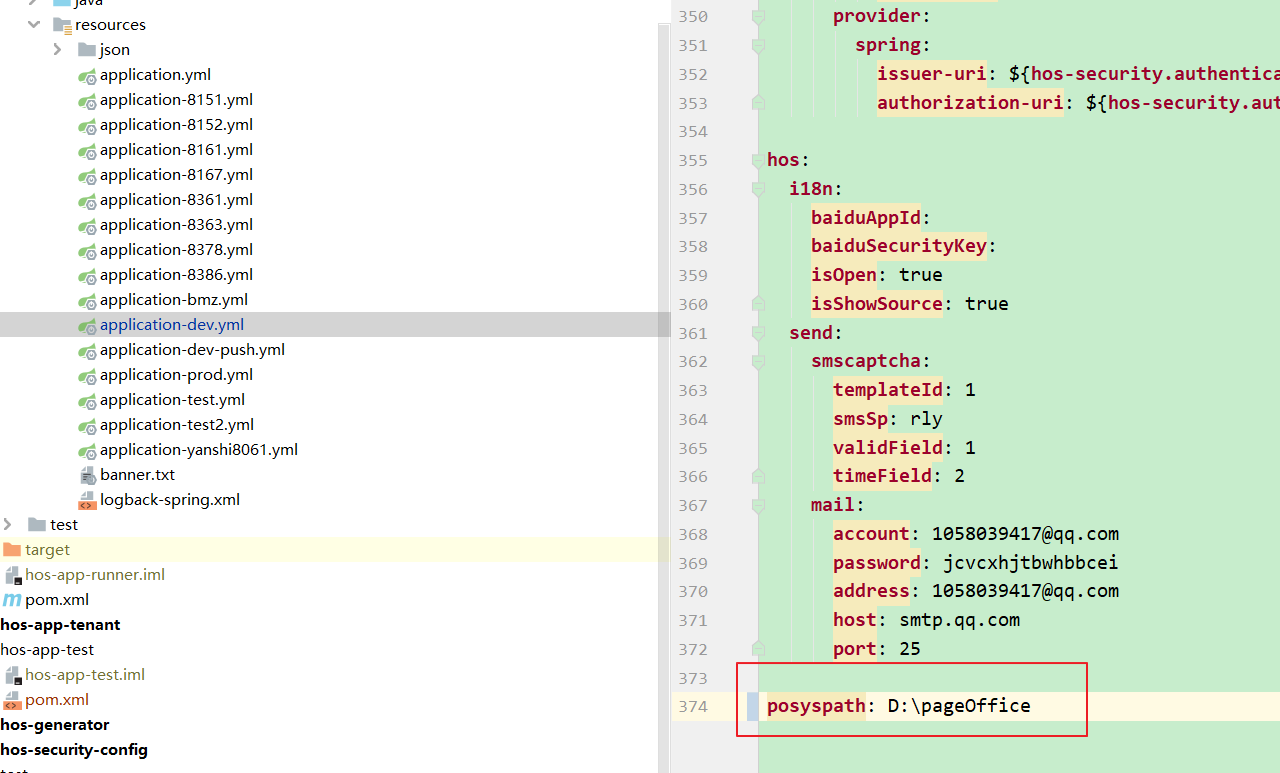Image resolution: width=1280 pixels, height=773 pixels.
Task: Click the hos-app-runner.iml module file icon
Action: (12, 575)
